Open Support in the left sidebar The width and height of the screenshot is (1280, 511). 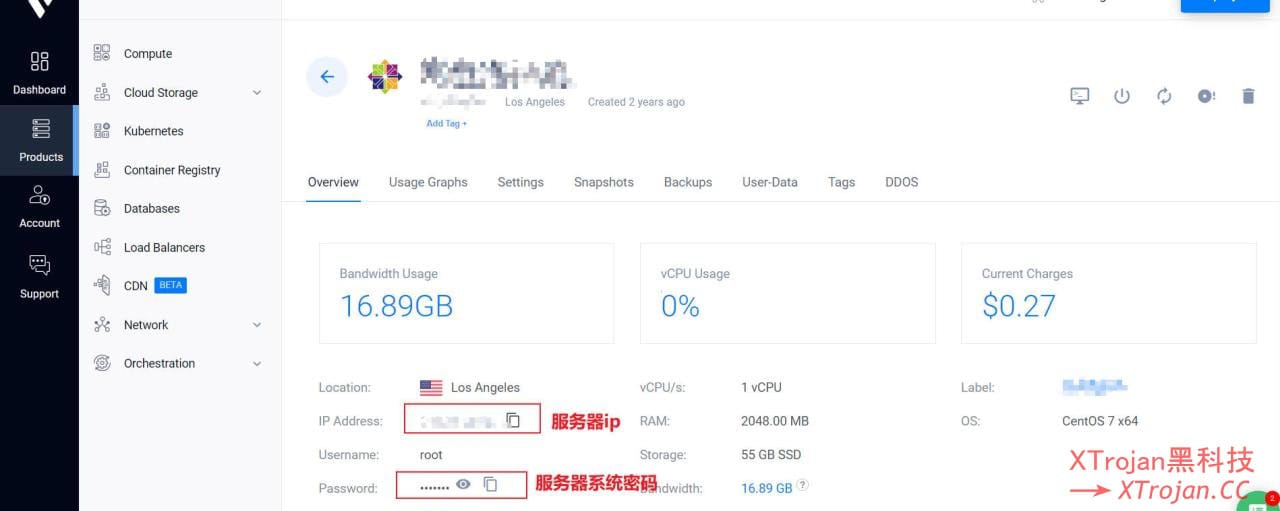[x=39, y=276]
